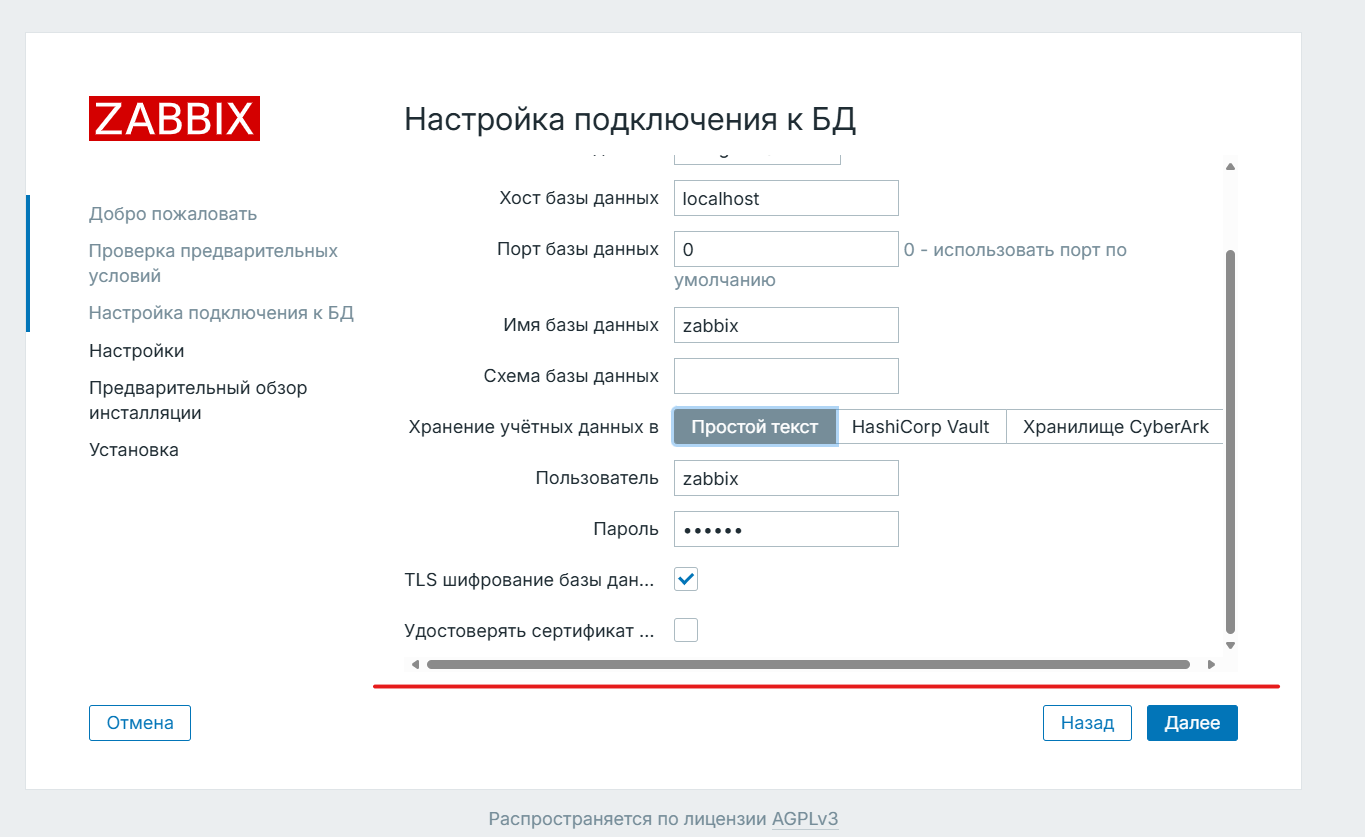Go back with the Назад button
1365x837 pixels.
pyautogui.click(x=1087, y=723)
